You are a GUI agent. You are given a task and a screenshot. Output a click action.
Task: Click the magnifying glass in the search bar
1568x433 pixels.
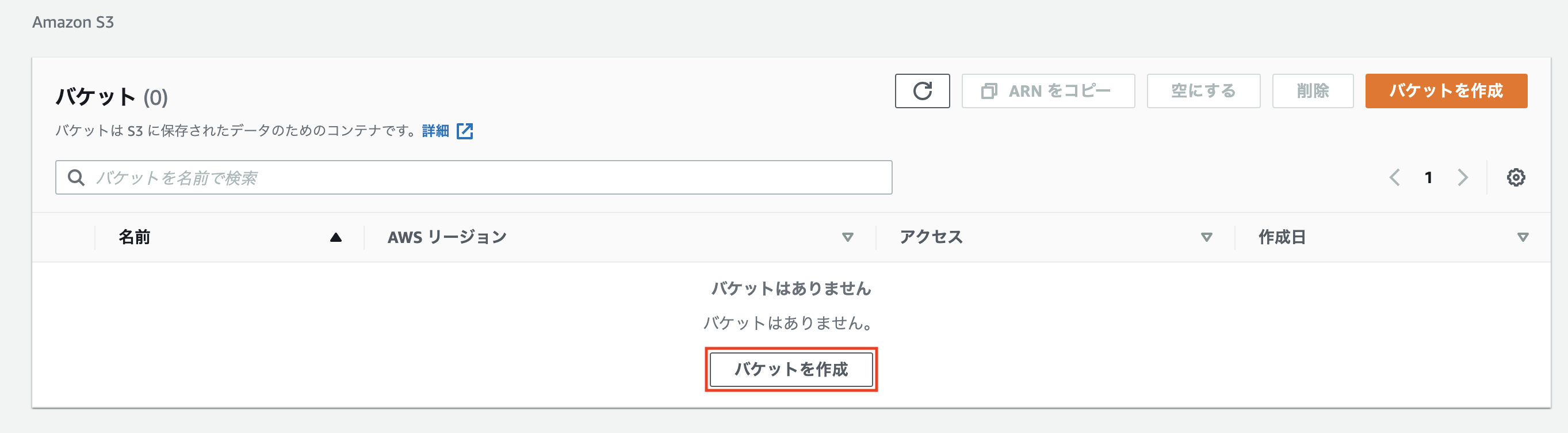pyautogui.click(x=75, y=177)
